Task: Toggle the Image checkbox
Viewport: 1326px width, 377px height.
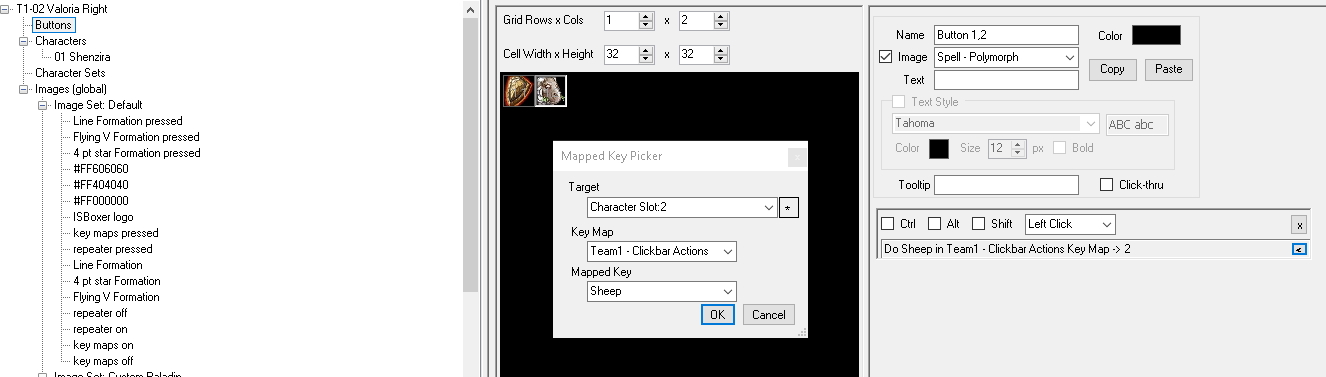Action: (x=885, y=57)
